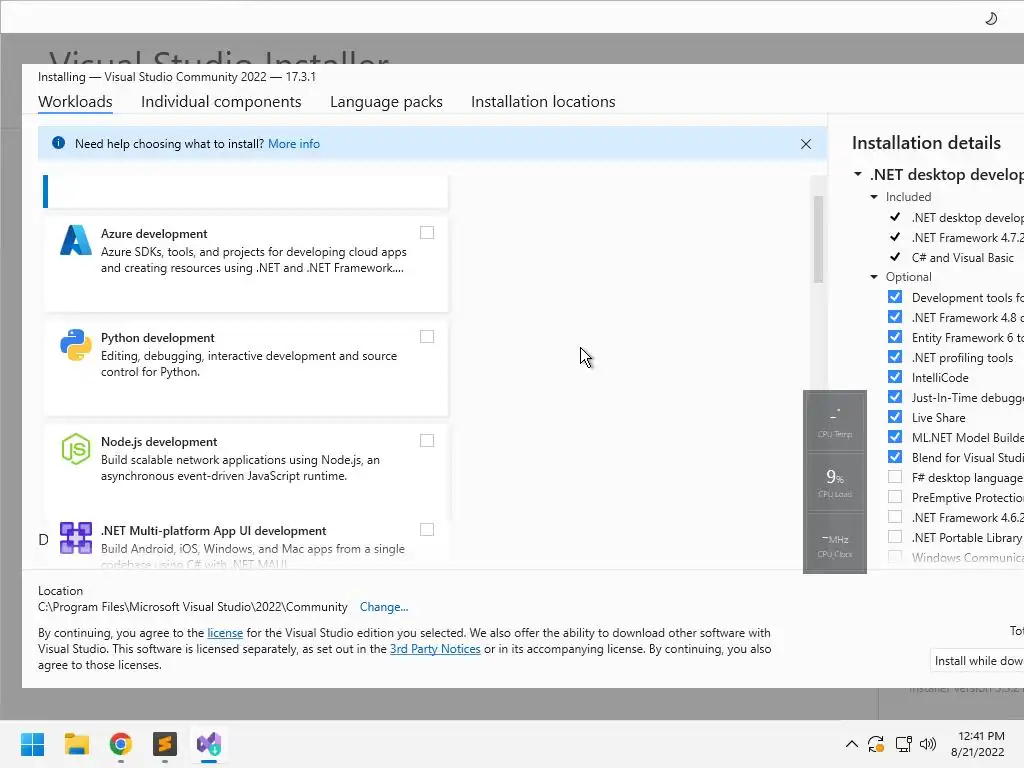Dismiss the help banner with the X
Image resolution: width=1024 pixels, height=768 pixels.
806,144
